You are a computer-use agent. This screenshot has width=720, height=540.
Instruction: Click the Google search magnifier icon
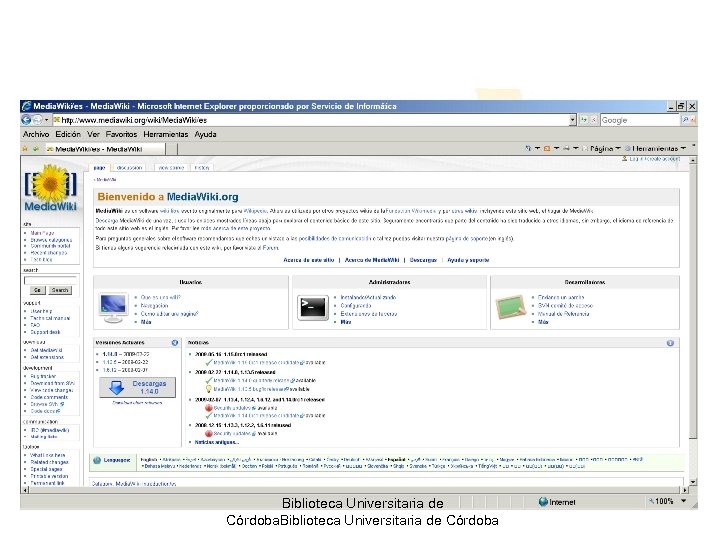[x=686, y=120]
